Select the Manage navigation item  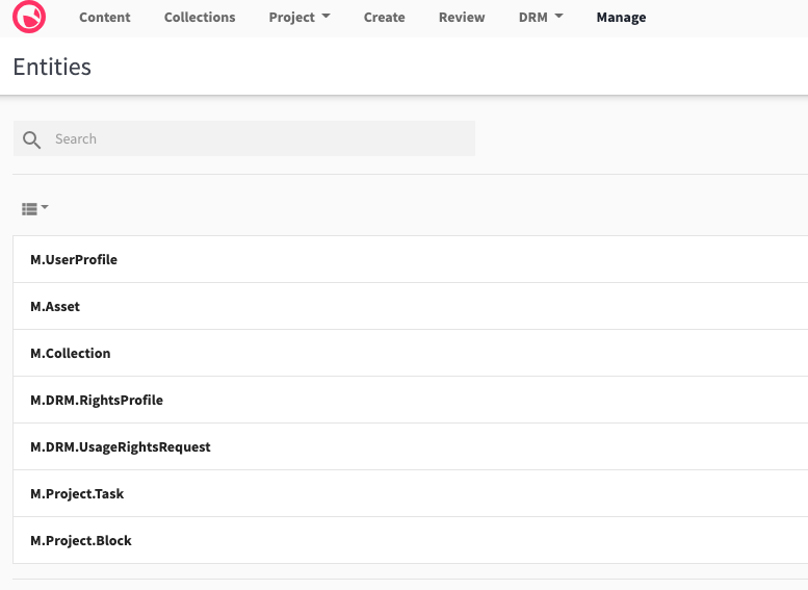click(620, 17)
